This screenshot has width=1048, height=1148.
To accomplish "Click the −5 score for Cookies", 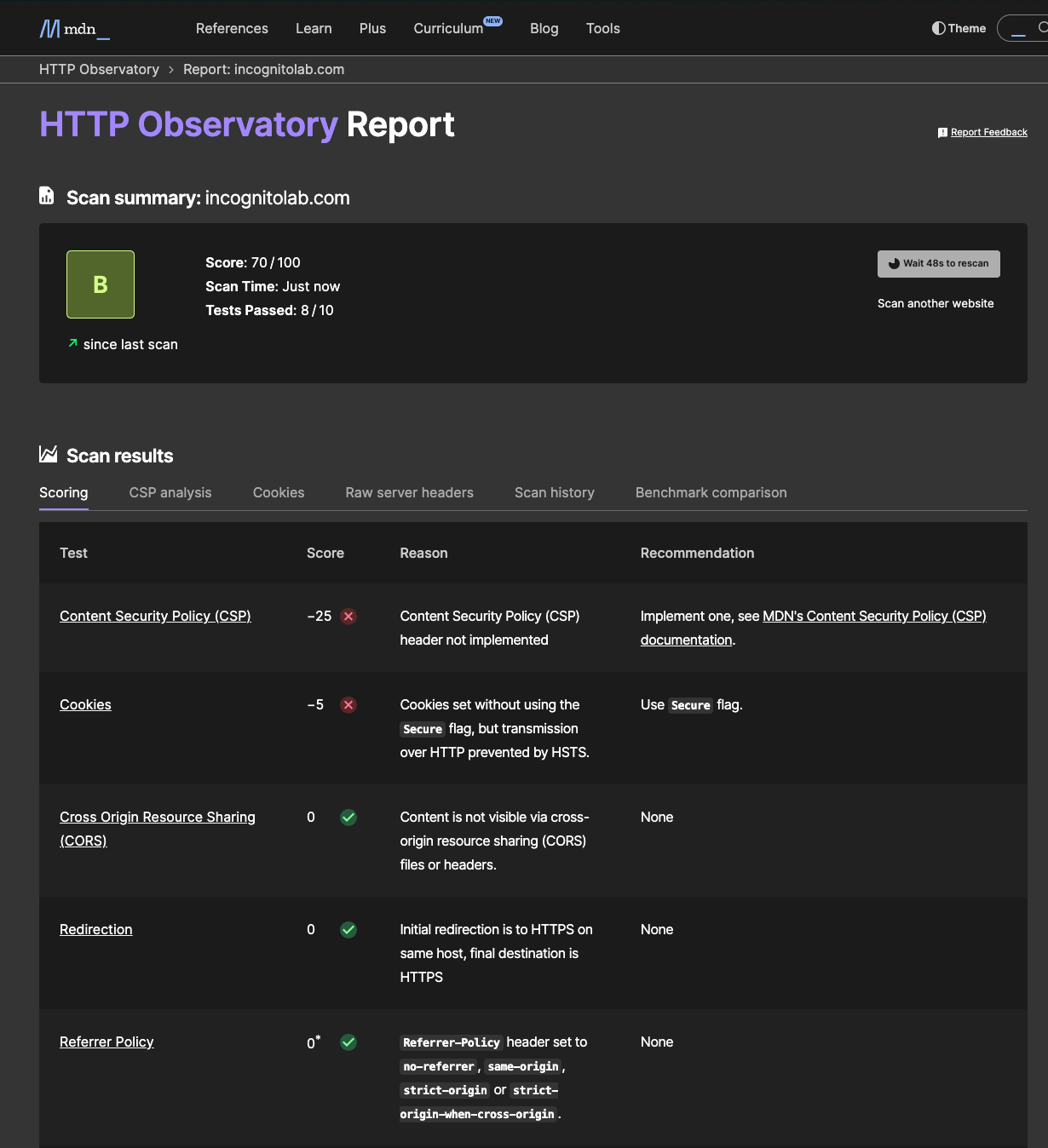I will point(315,704).
